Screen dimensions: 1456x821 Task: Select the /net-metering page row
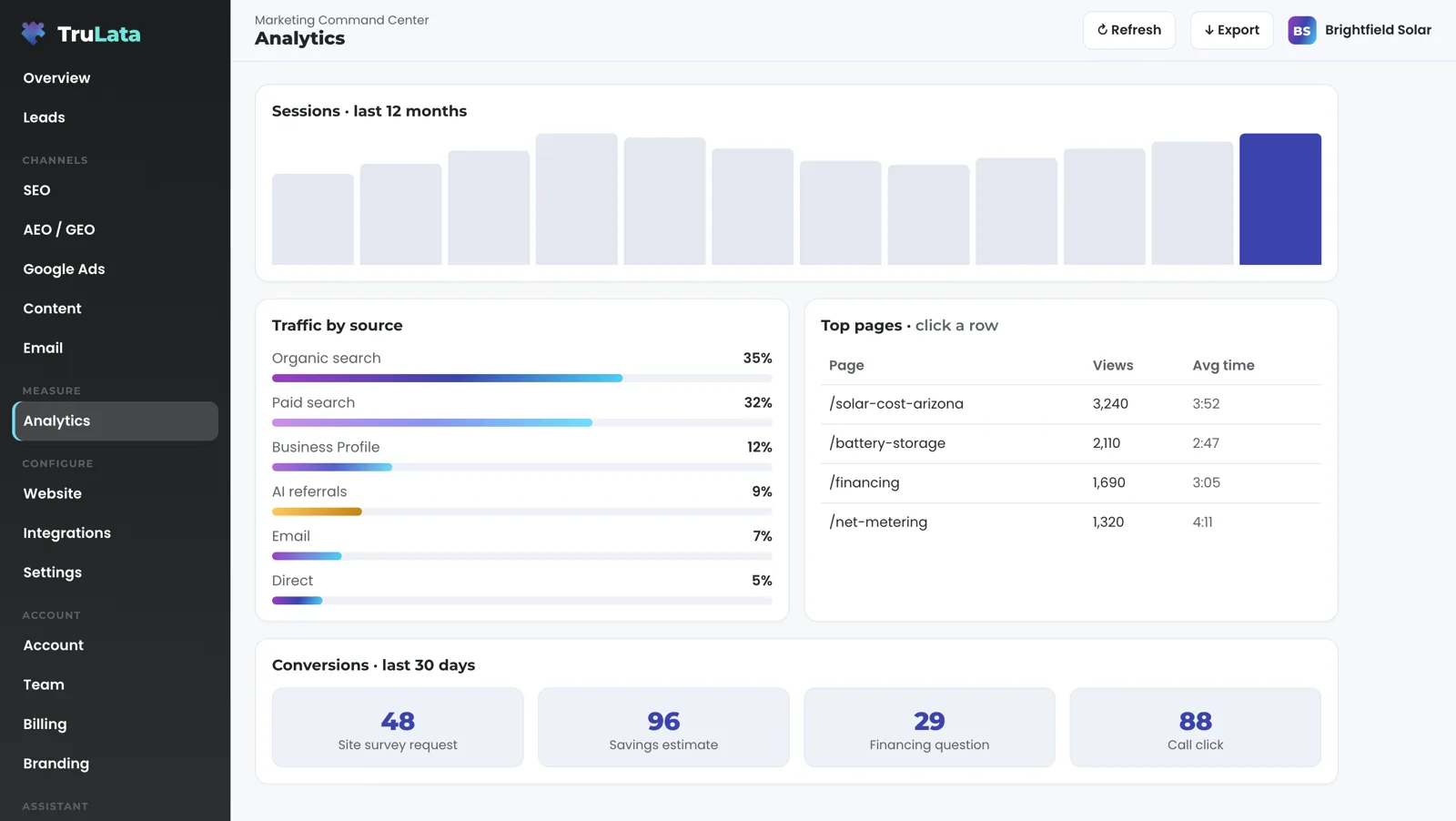tap(1071, 522)
